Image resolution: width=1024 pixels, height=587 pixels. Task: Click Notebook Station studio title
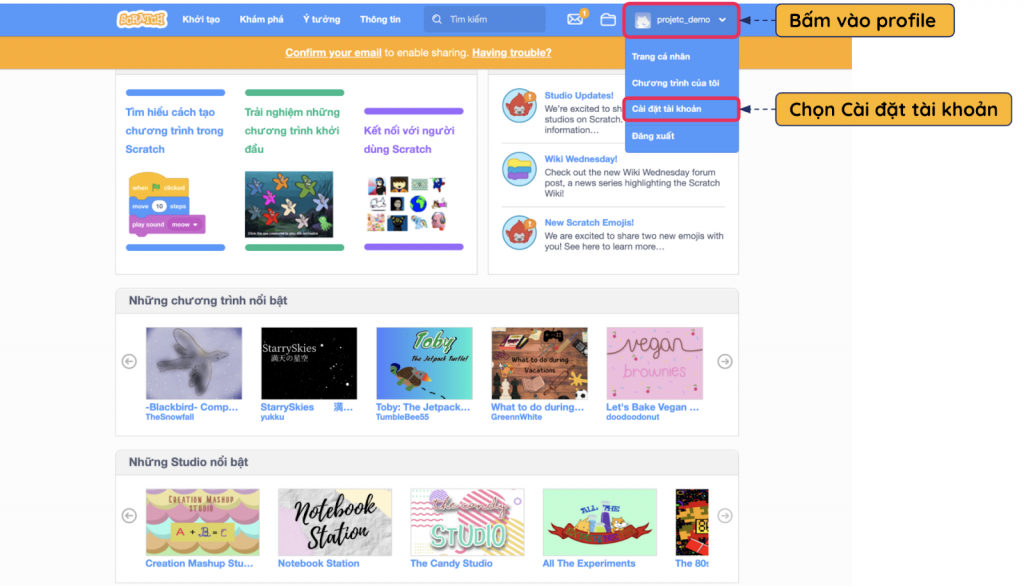click(x=319, y=563)
